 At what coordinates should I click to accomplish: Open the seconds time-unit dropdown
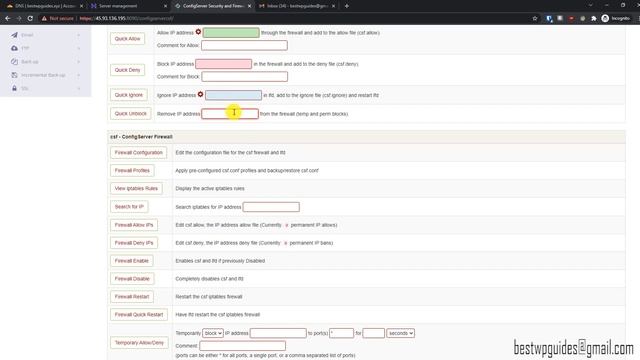pyautogui.click(x=400, y=333)
